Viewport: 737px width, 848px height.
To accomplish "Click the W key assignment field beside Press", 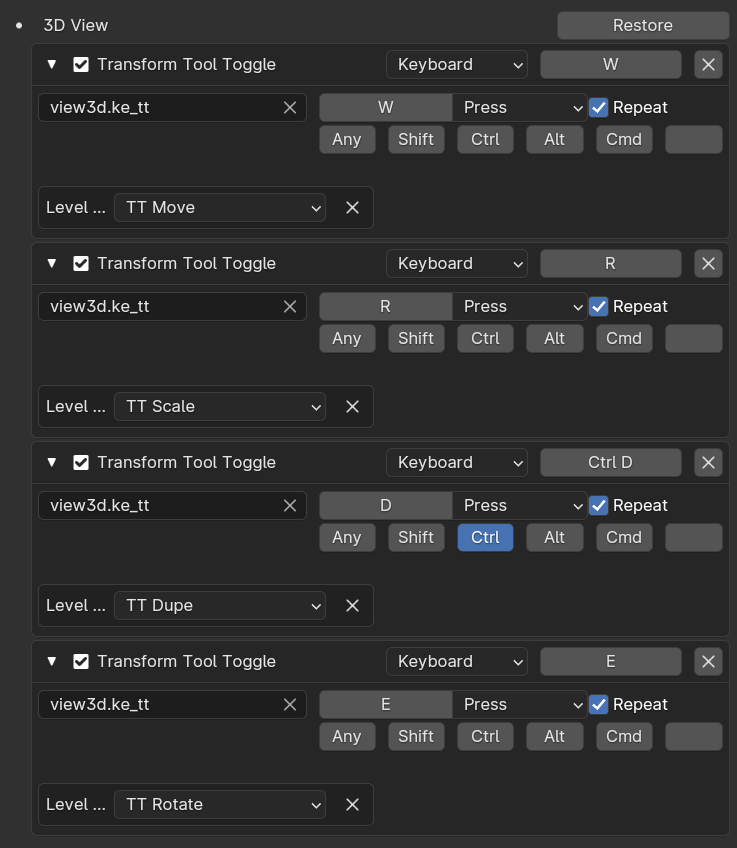I will [x=386, y=108].
